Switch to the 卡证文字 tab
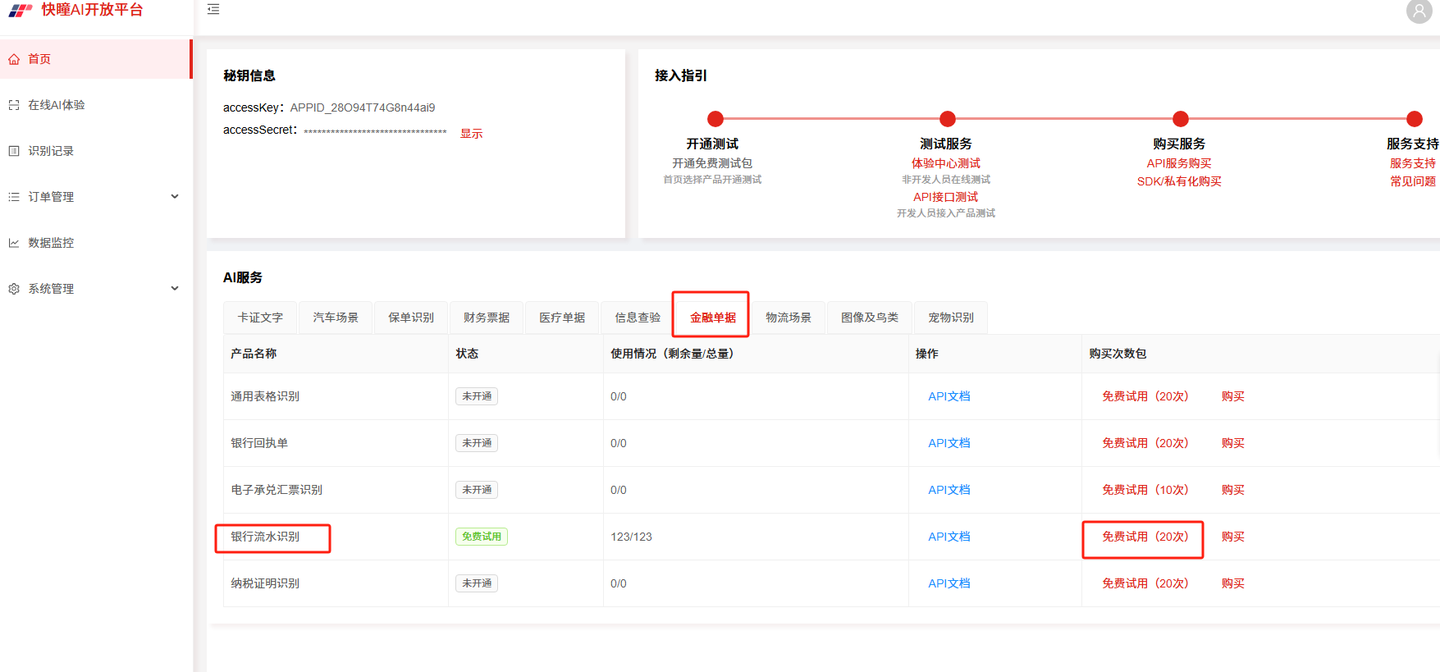Screen dimensions: 1440x672 260,317
